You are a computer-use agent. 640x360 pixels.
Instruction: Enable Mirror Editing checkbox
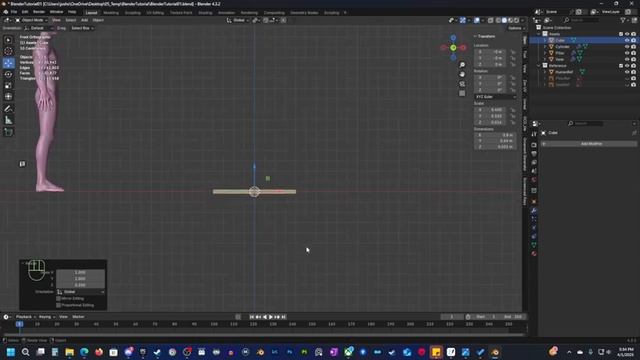point(58,299)
